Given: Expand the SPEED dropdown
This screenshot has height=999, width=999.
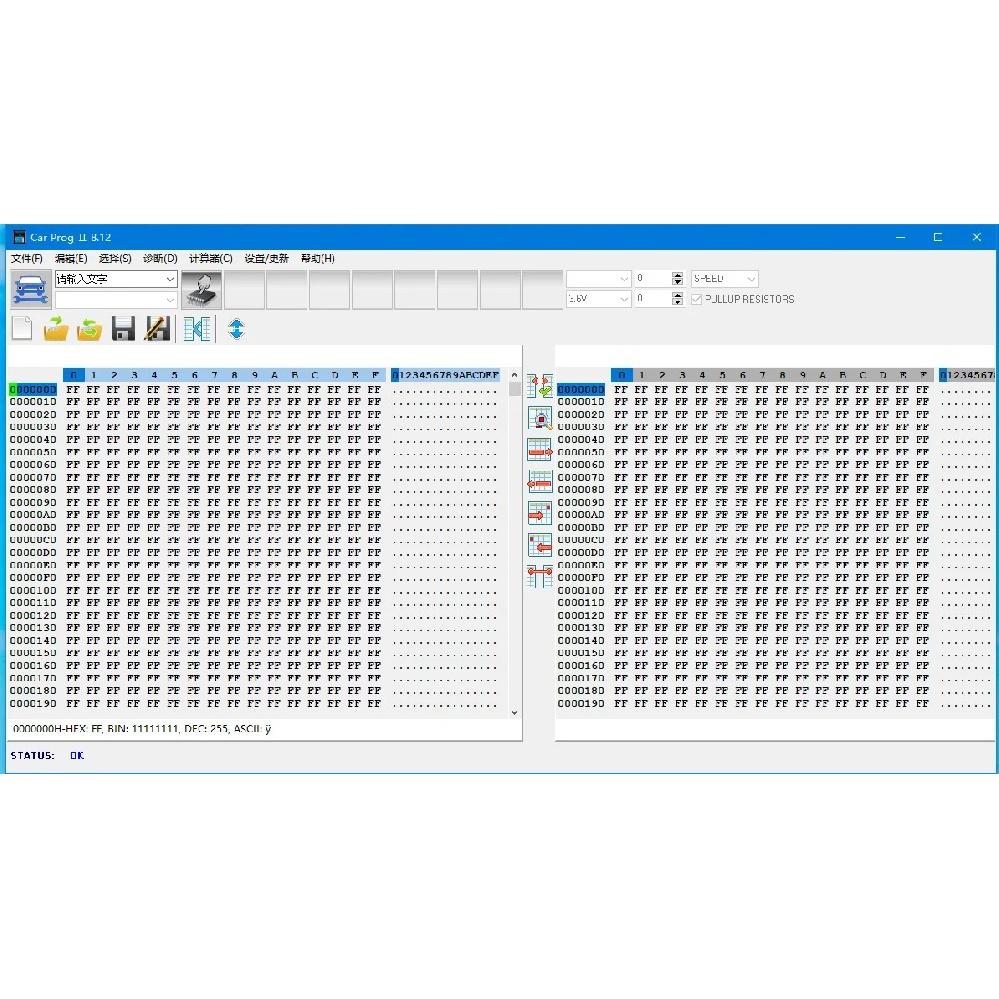Looking at the screenshot, I should 724,278.
